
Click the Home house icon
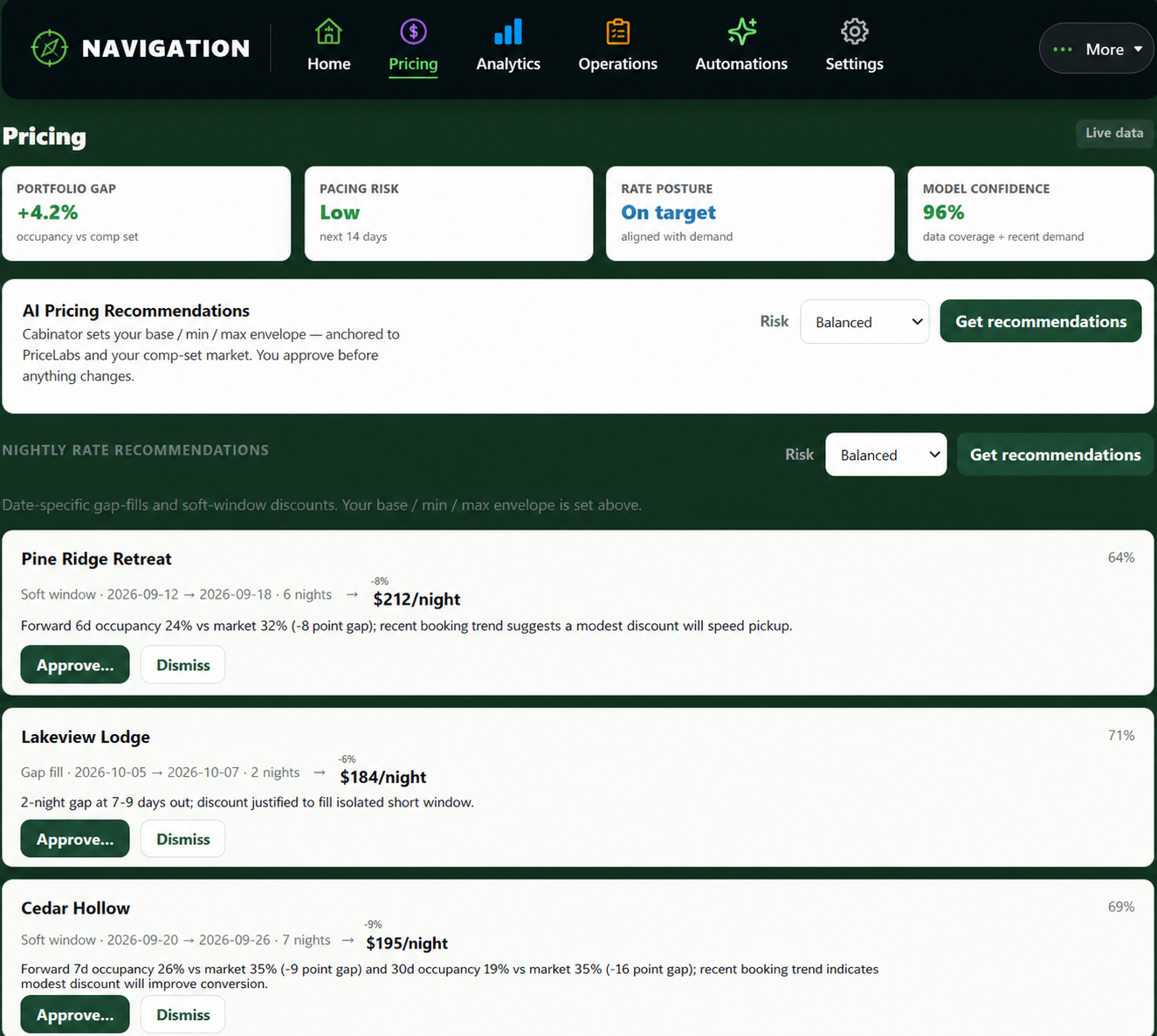point(328,31)
